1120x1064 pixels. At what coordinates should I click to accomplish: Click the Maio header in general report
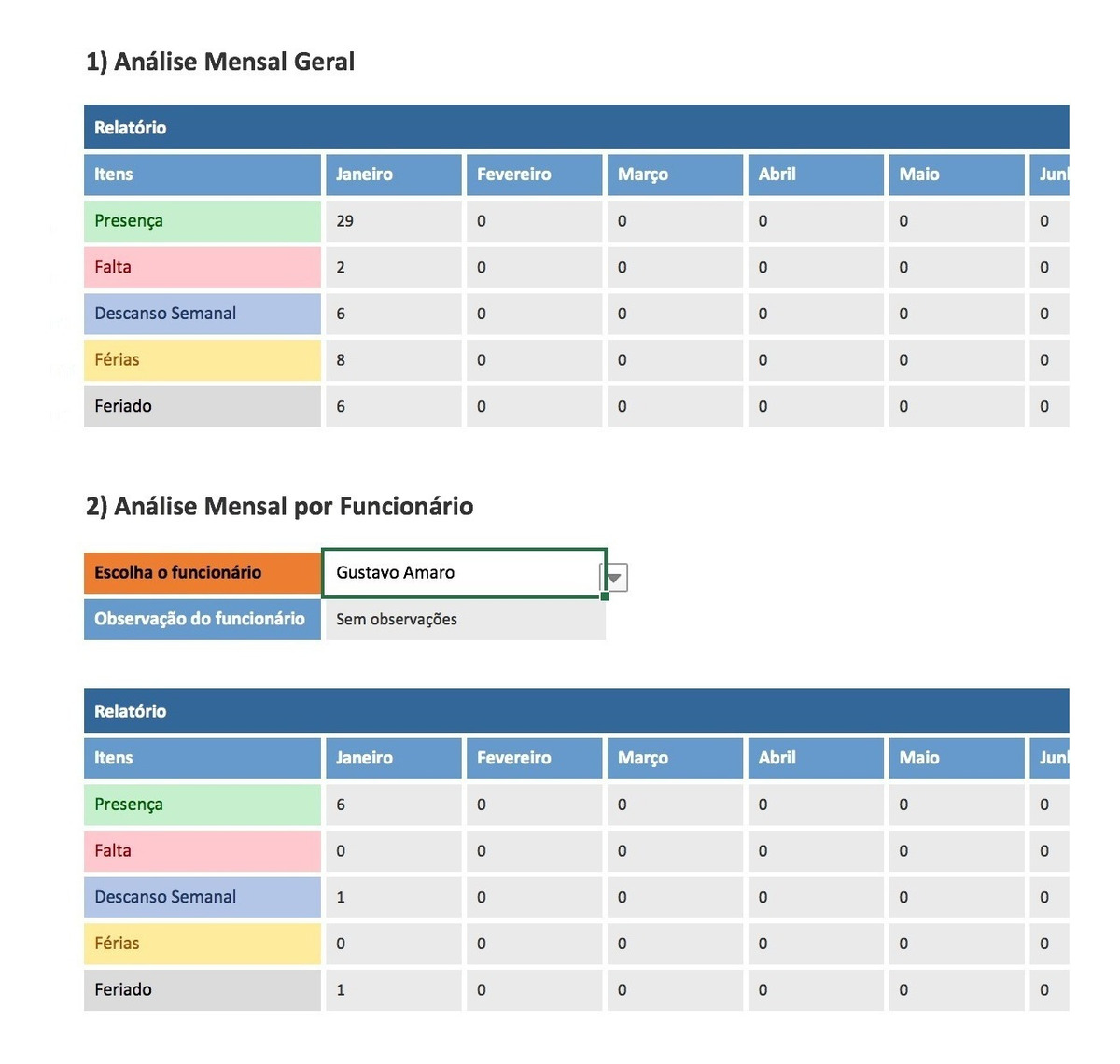tap(957, 175)
